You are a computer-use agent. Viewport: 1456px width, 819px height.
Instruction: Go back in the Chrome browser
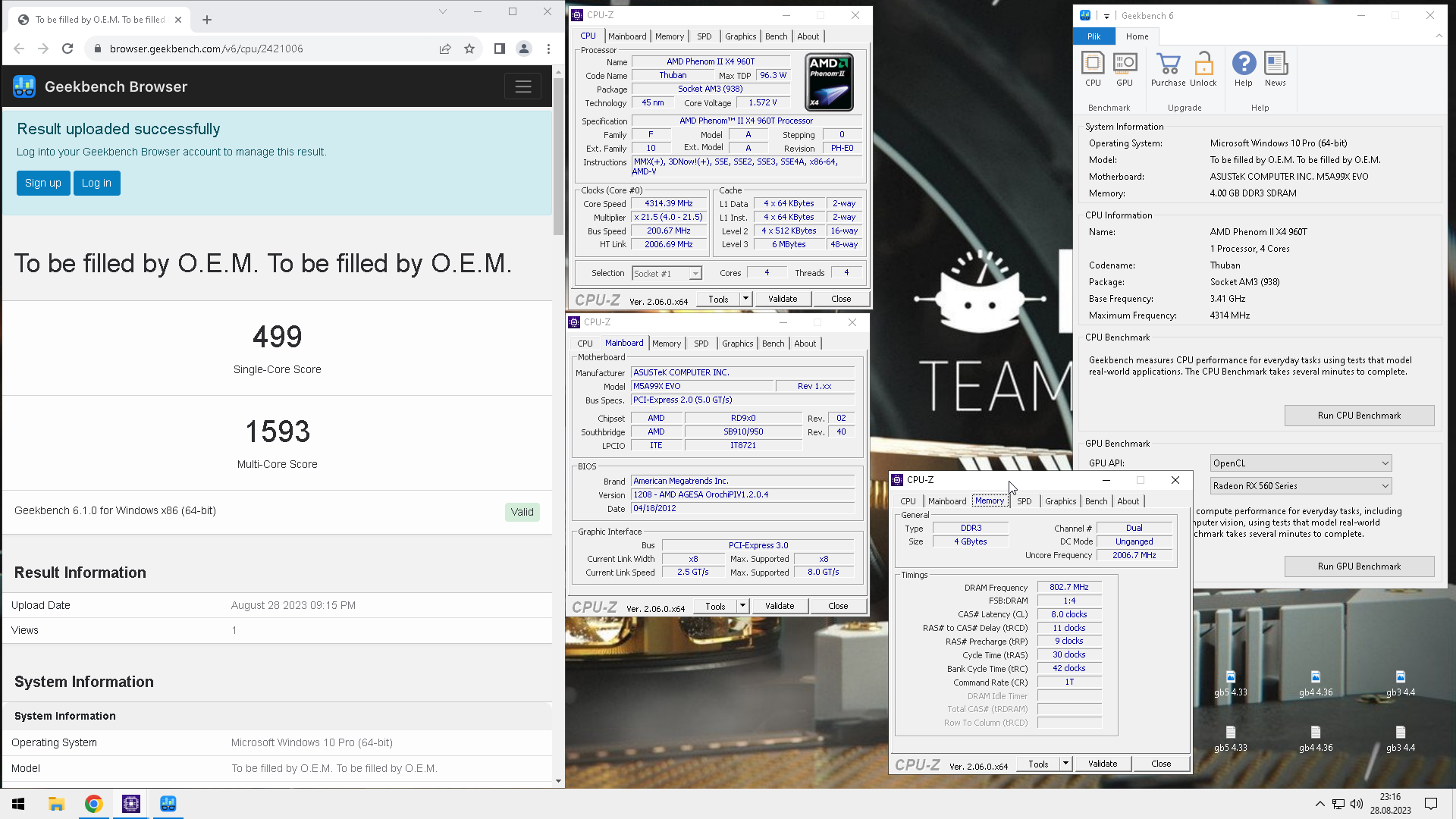[x=19, y=49]
